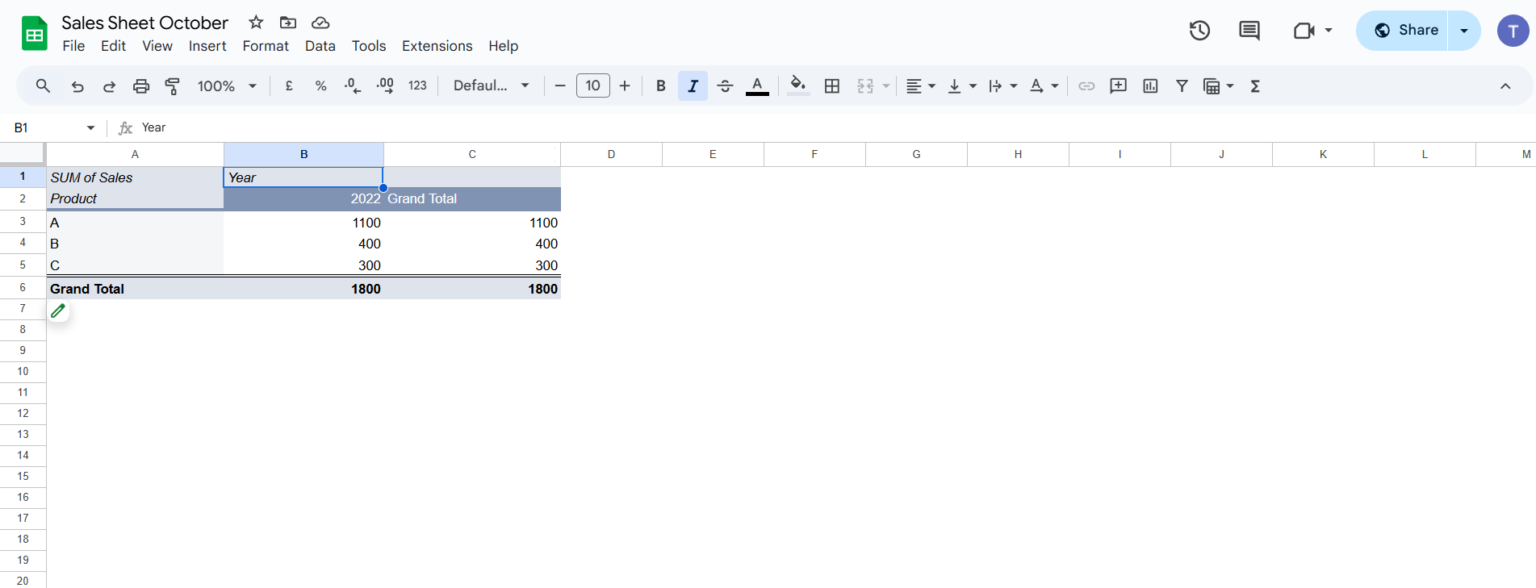Image resolution: width=1536 pixels, height=588 pixels.
Task: Open the Extensions menu
Action: 437,46
